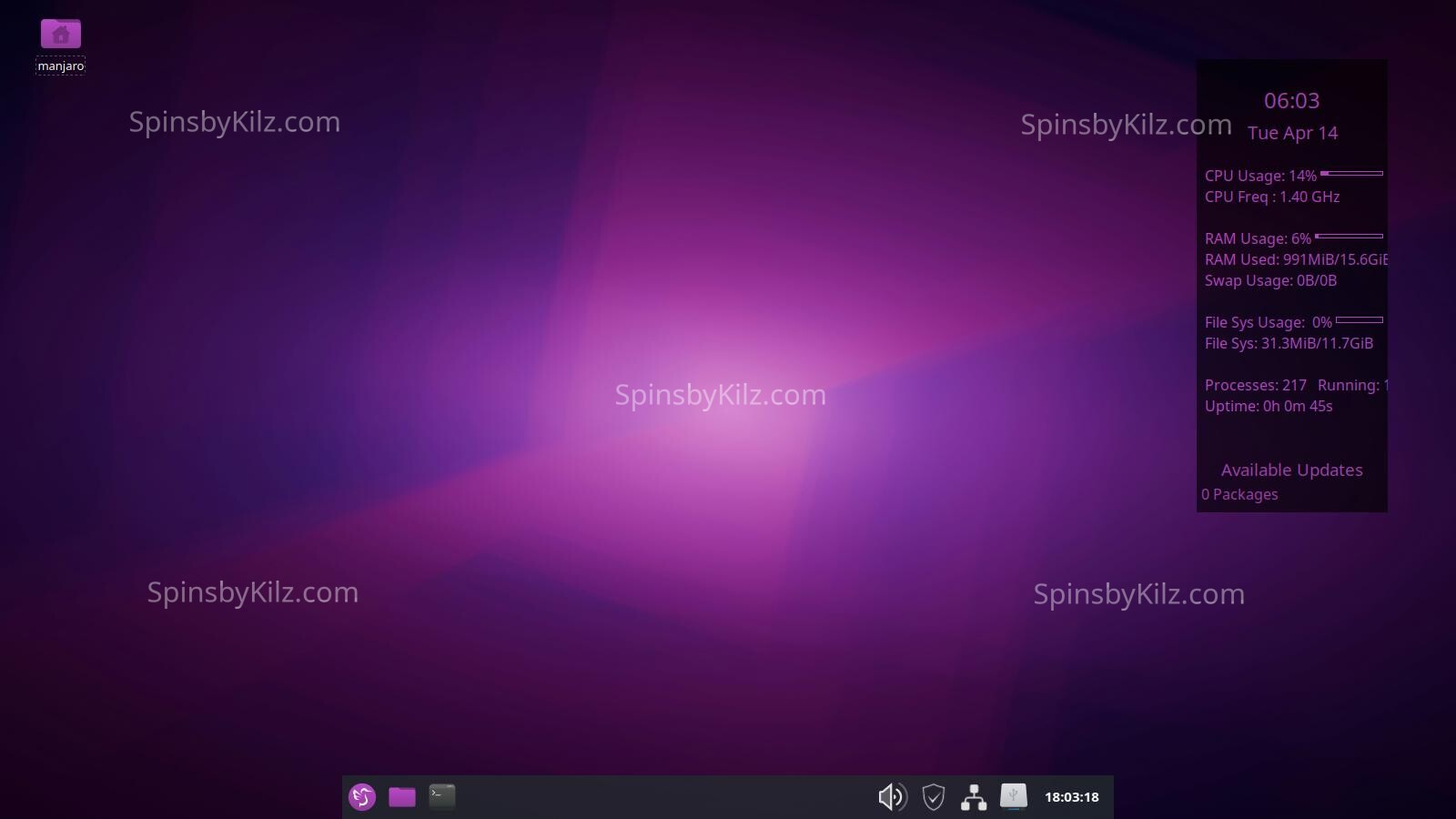Open the terminal from the panel
The height and width of the screenshot is (819, 1456).
point(442,797)
